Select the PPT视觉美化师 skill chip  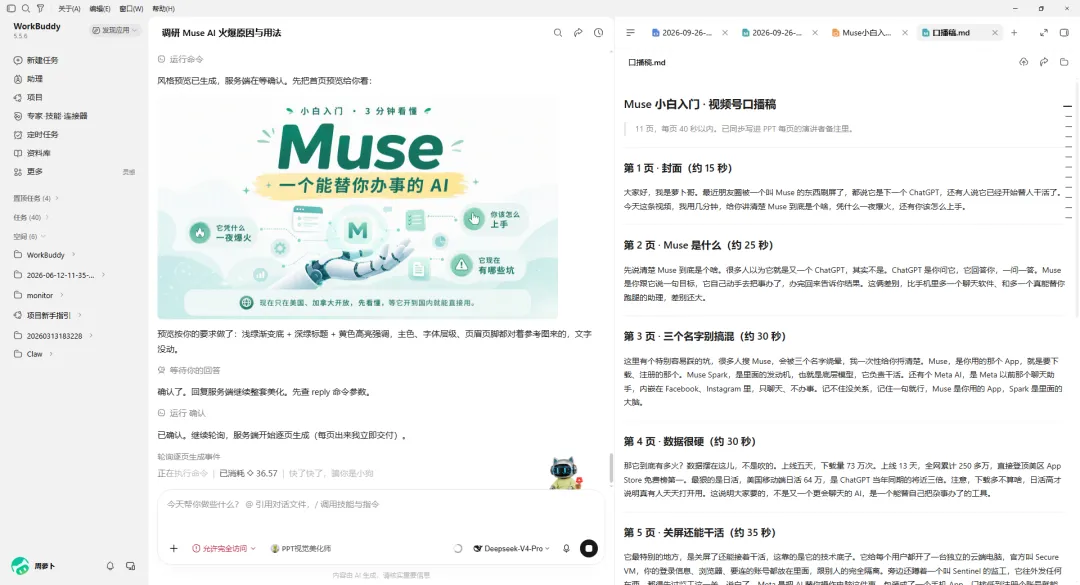[301, 548]
